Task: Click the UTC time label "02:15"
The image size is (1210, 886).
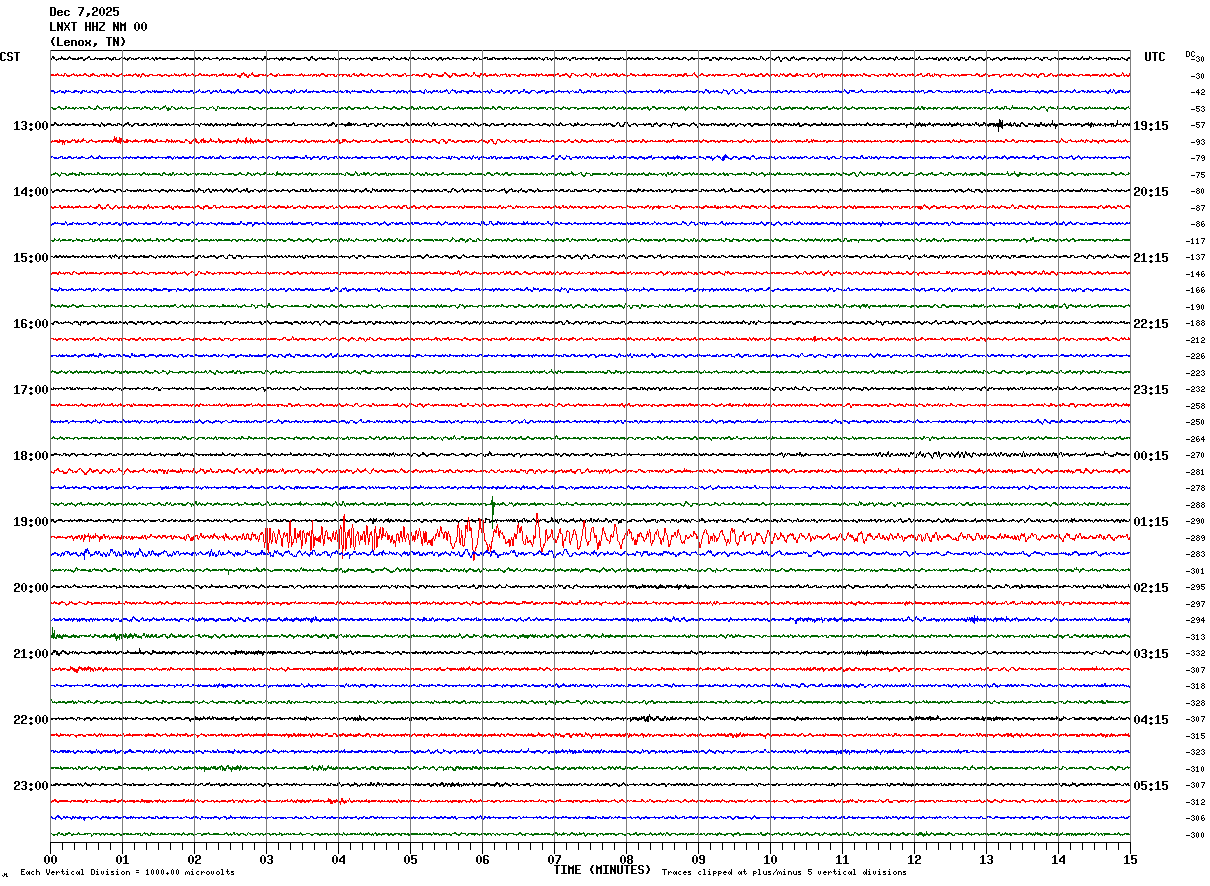Action: [x=1151, y=588]
